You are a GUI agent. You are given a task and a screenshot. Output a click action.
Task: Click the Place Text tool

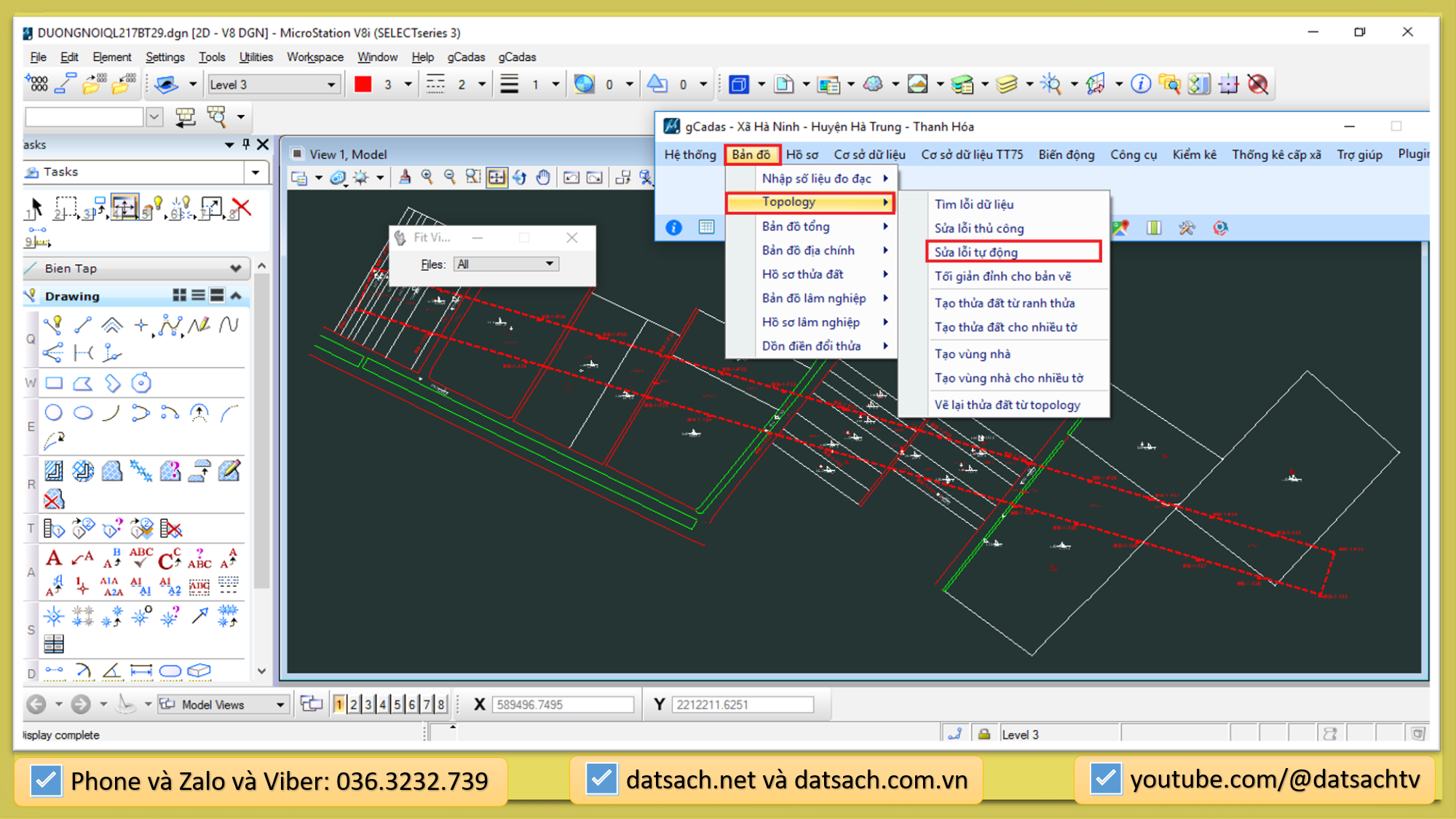53,558
